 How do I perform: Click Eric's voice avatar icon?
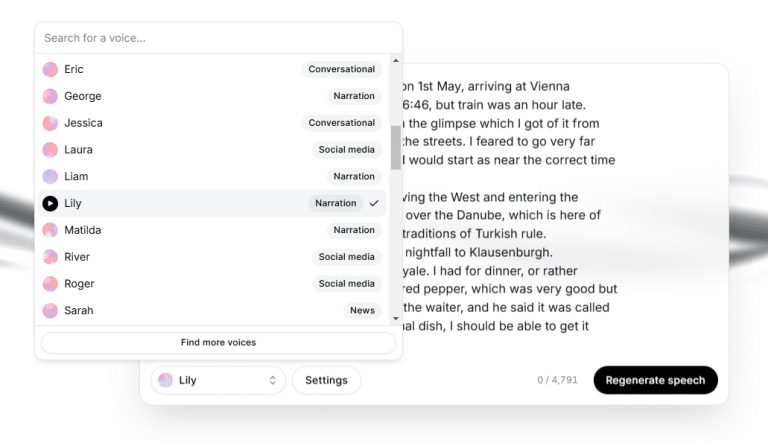[50, 69]
